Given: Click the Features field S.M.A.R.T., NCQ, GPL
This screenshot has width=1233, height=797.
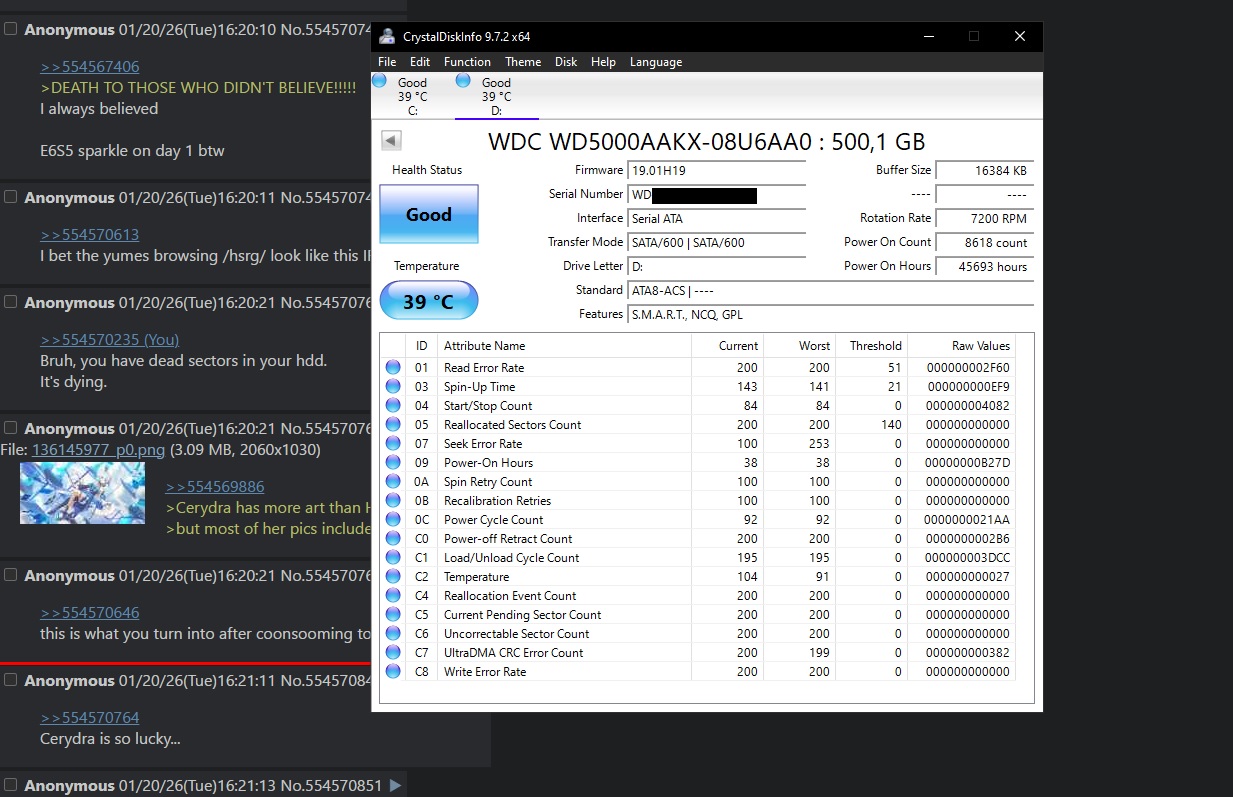Looking at the screenshot, I should pyautogui.click(x=830, y=315).
